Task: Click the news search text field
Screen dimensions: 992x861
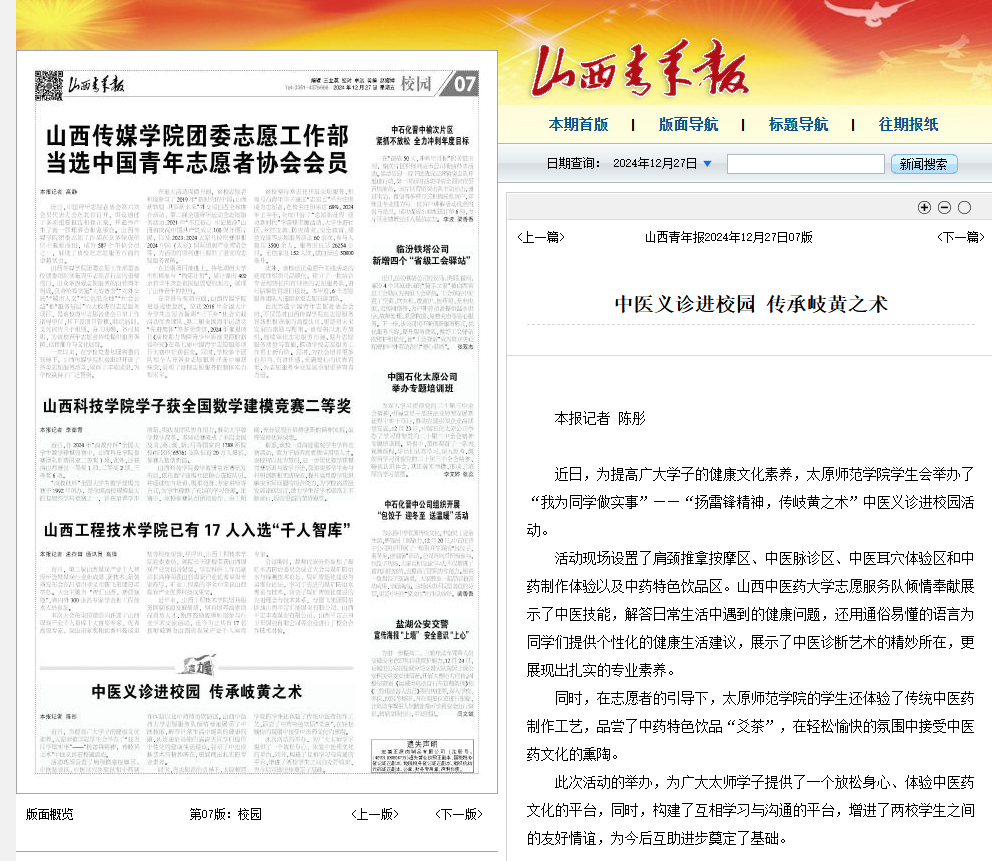Action: click(x=805, y=164)
